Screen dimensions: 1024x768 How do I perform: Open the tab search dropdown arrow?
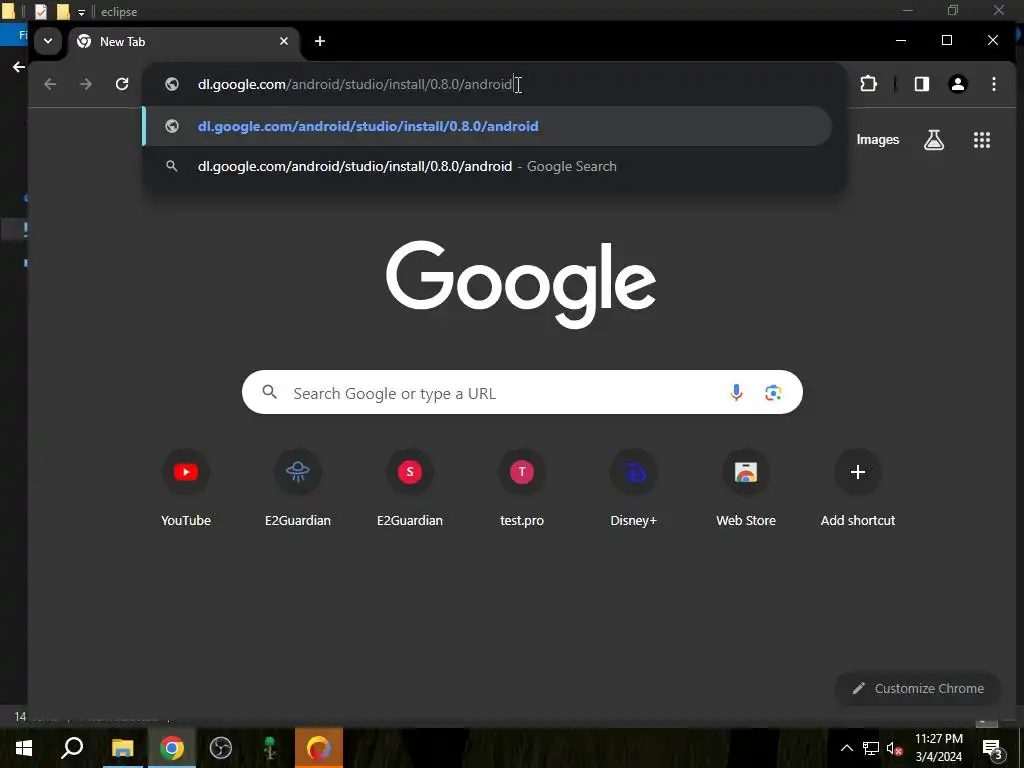48,41
